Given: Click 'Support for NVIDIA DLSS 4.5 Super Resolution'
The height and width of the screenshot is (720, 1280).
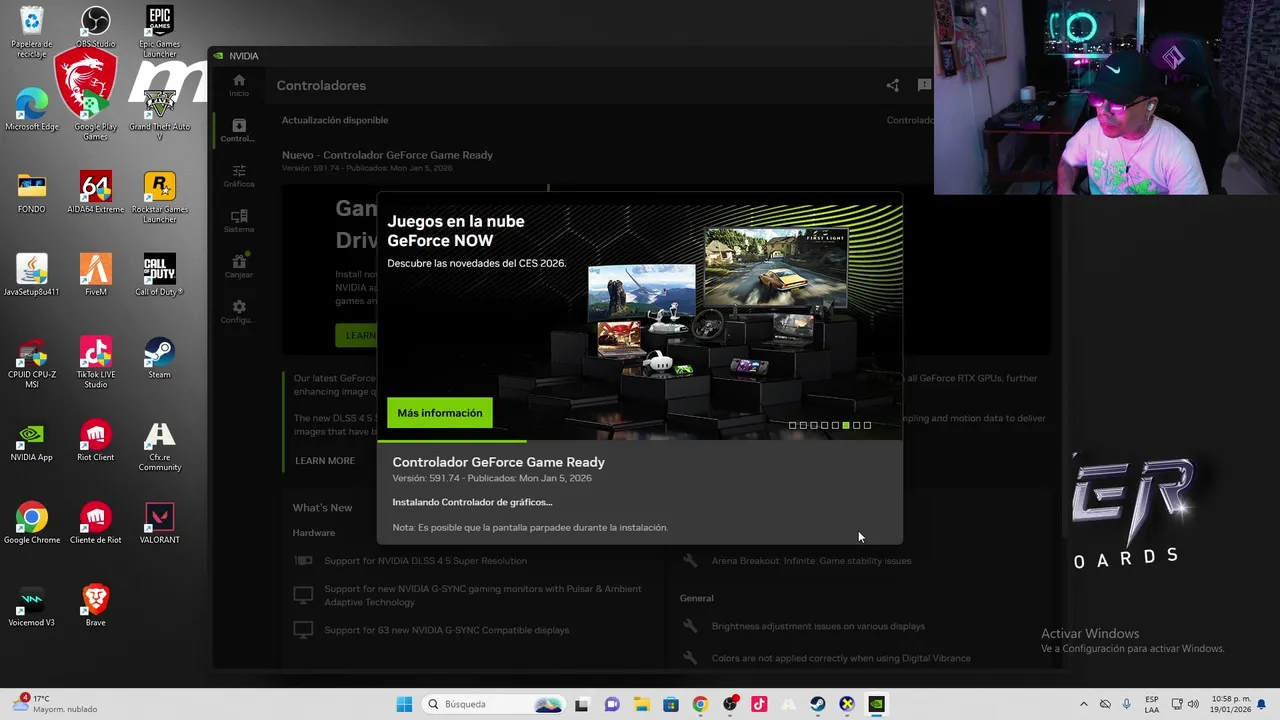Looking at the screenshot, I should click(x=425, y=561).
